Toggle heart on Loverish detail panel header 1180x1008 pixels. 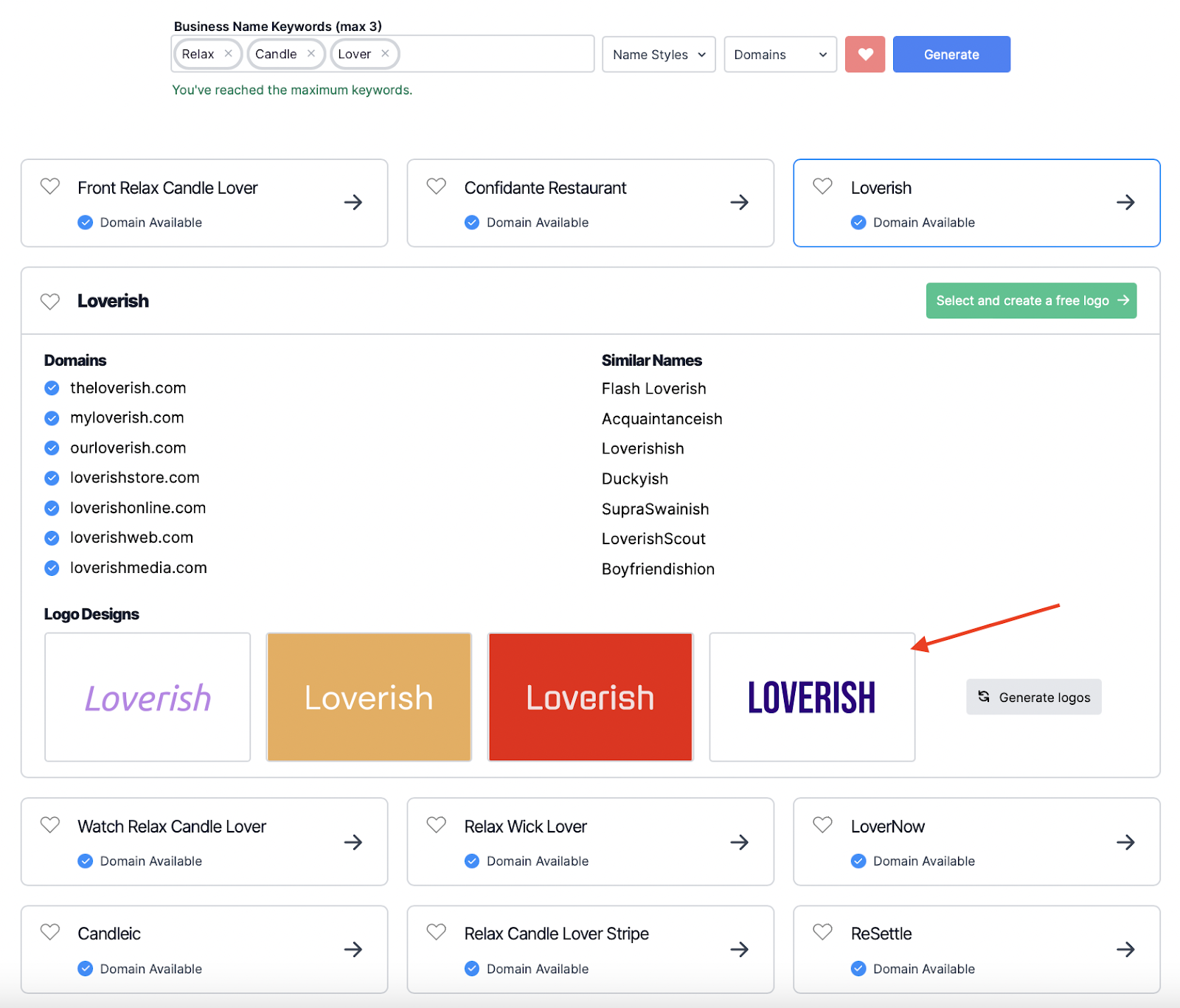(x=50, y=302)
